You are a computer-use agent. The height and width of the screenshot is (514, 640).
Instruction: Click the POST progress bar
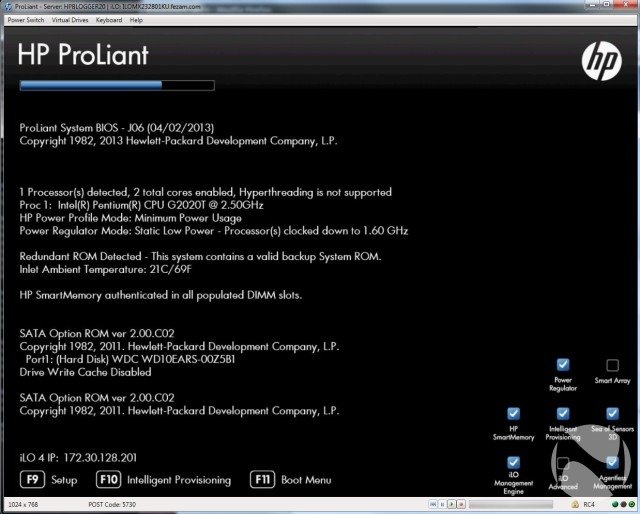click(117, 85)
